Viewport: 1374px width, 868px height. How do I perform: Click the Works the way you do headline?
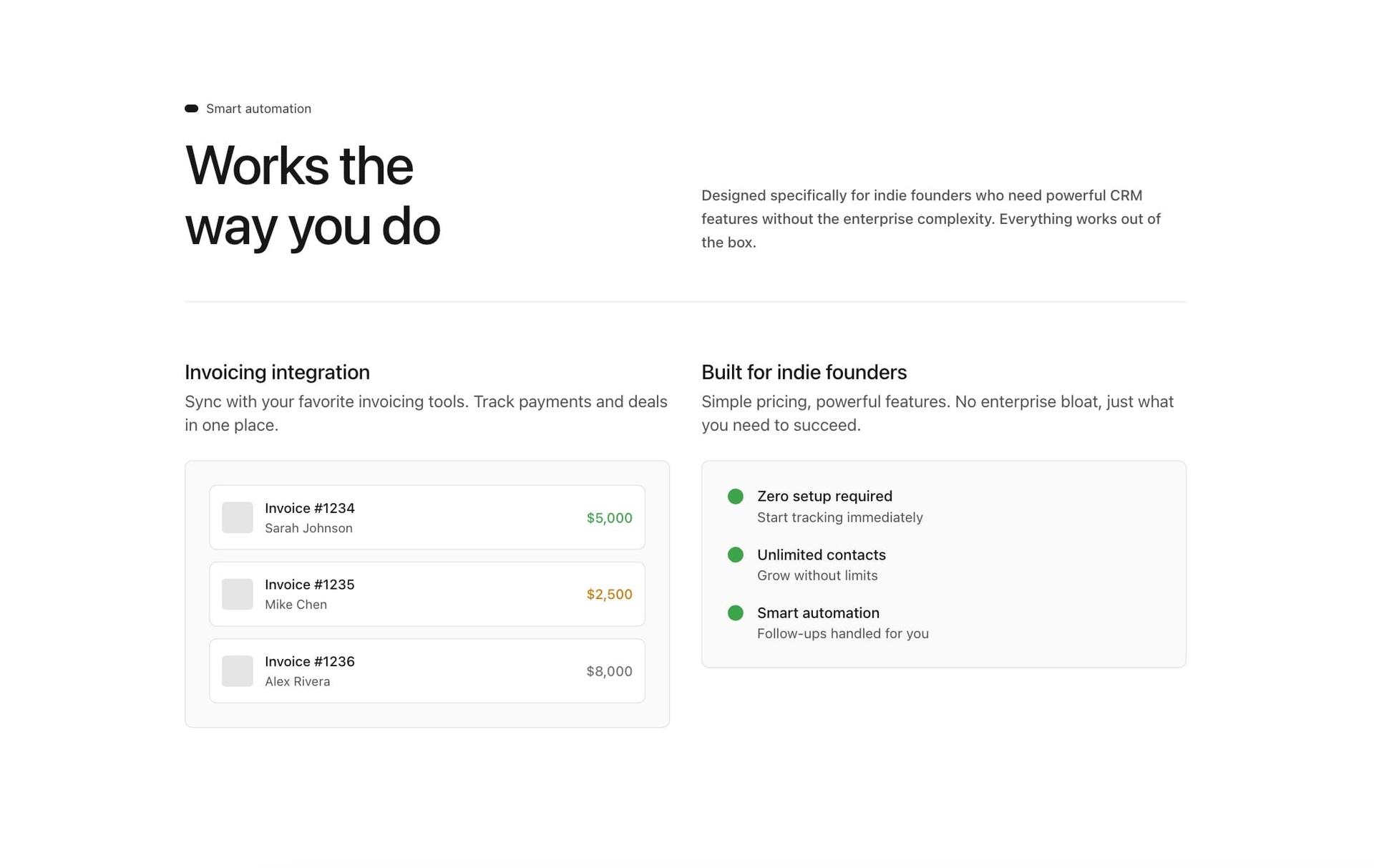click(x=312, y=195)
